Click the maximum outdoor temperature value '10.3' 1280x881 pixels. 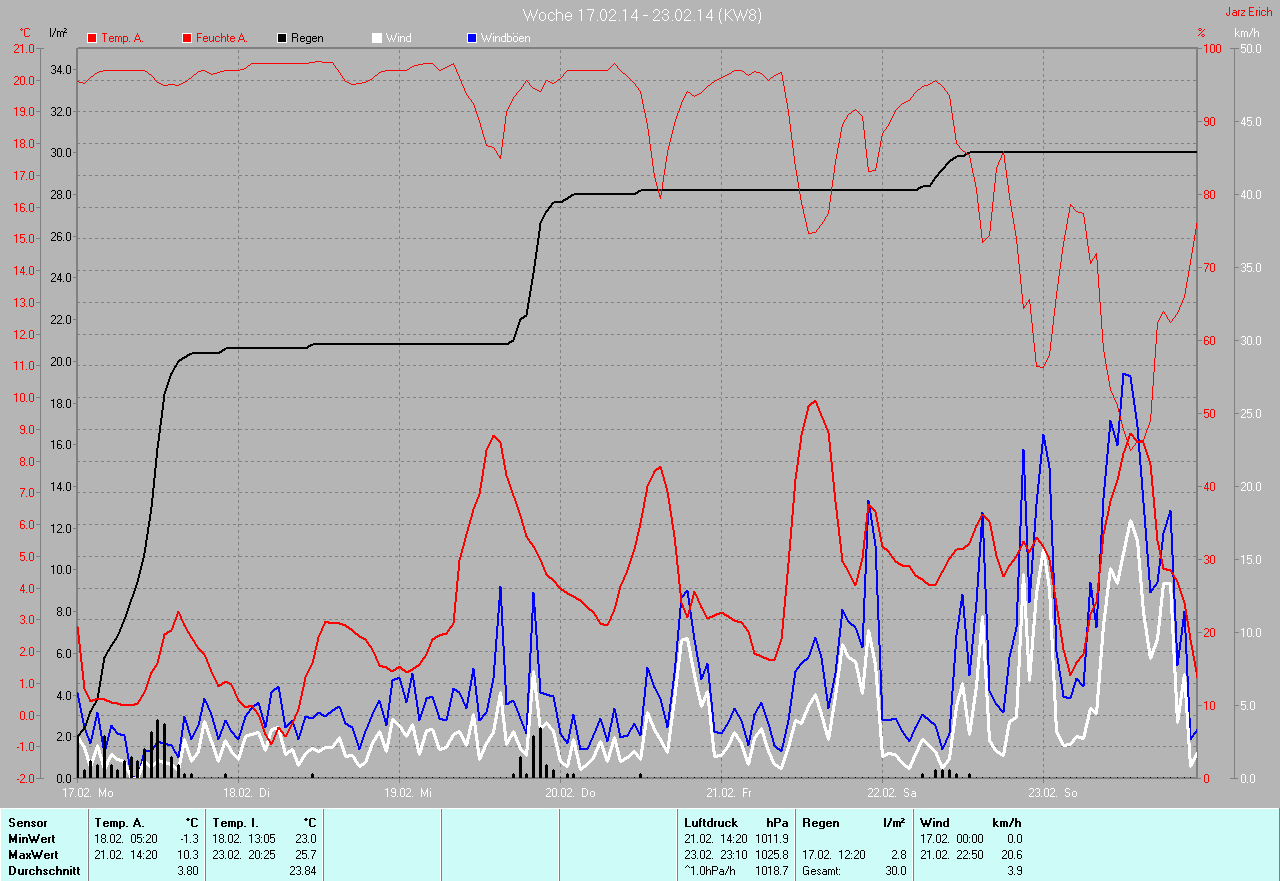(188, 855)
